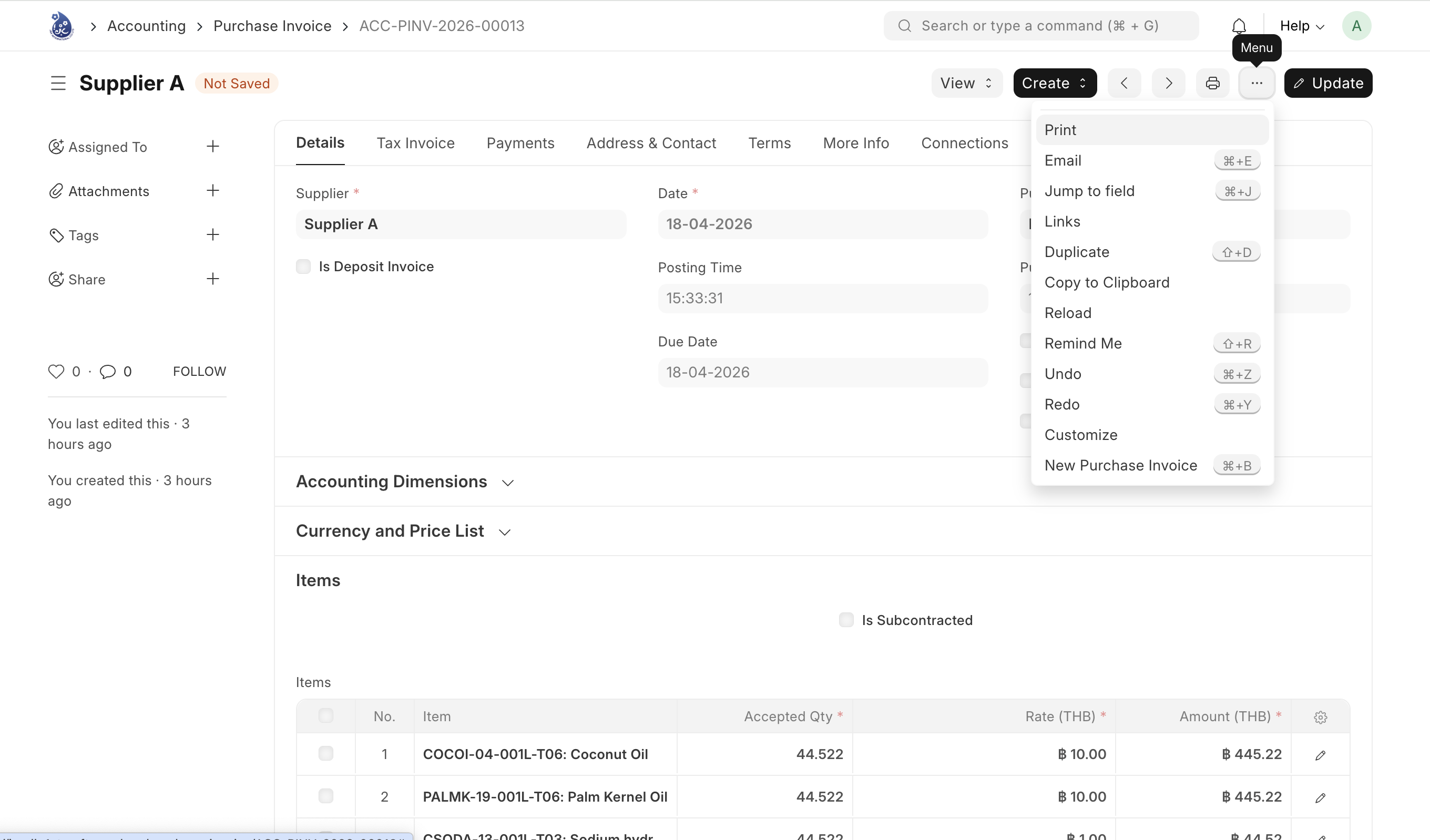
Task: Expand Accounting Dimensions section
Action: pos(405,482)
